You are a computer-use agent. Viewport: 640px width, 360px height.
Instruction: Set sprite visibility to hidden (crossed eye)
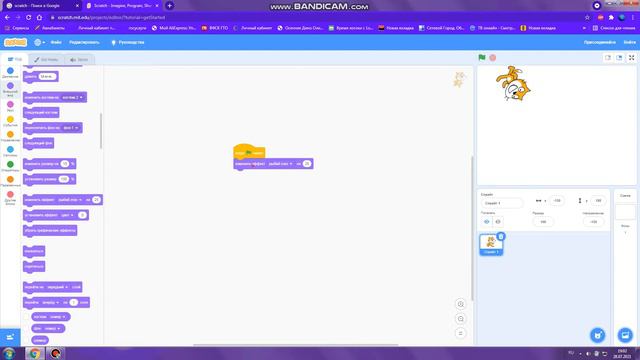pyautogui.click(x=498, y=222)
